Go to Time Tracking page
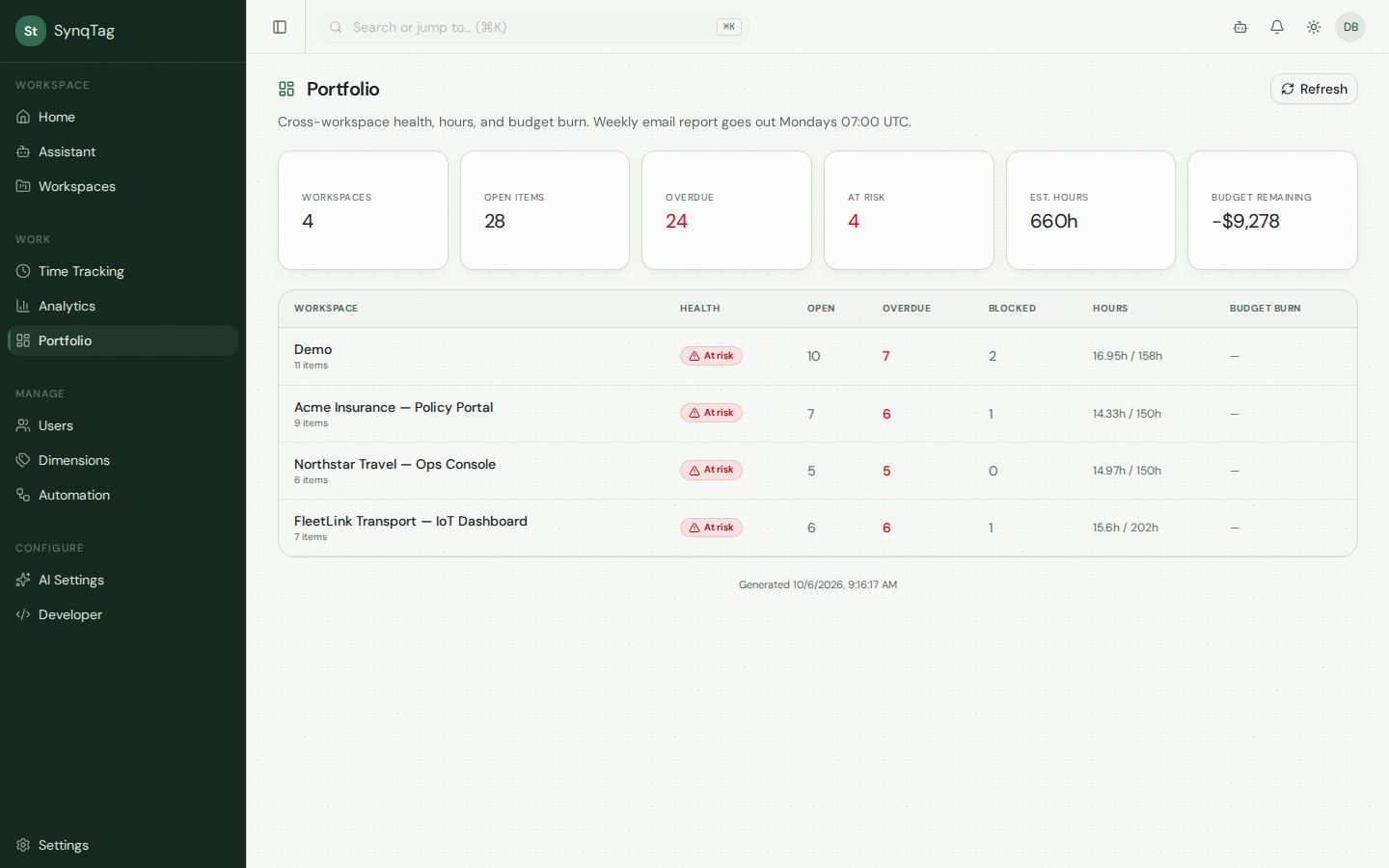Image resolution: width=1389 pixels, height=868 pixels. [x=123, y=271]
